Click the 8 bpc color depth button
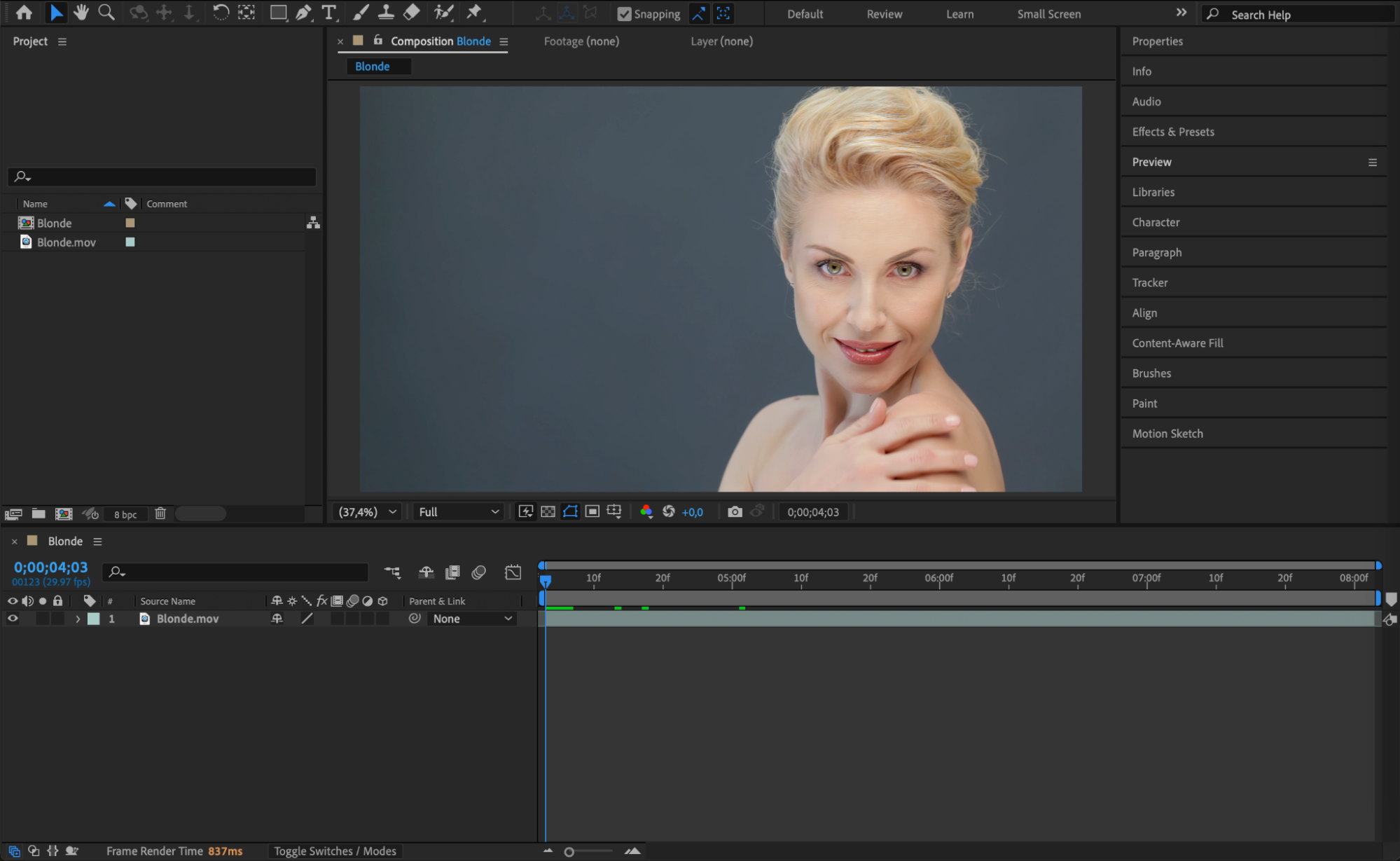The height and width of the screenshot is (861, 1400). 125,514
